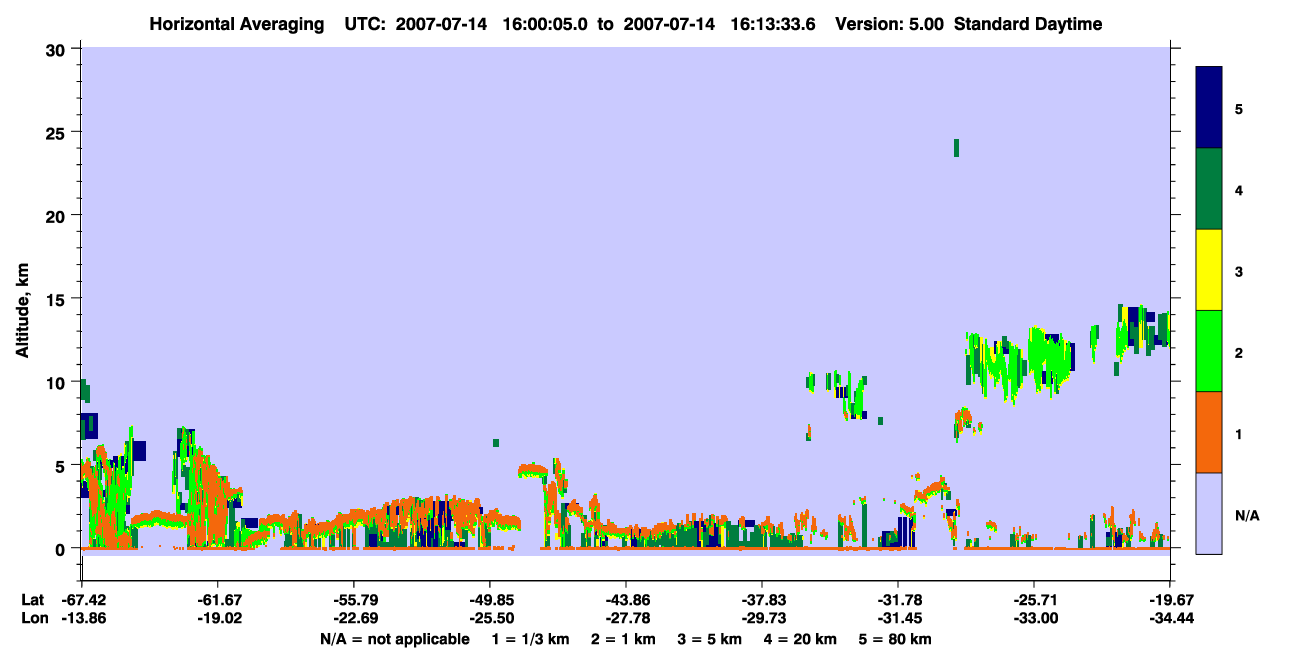
Task: Click longitude value -34.44
Action: (1170, 619)
